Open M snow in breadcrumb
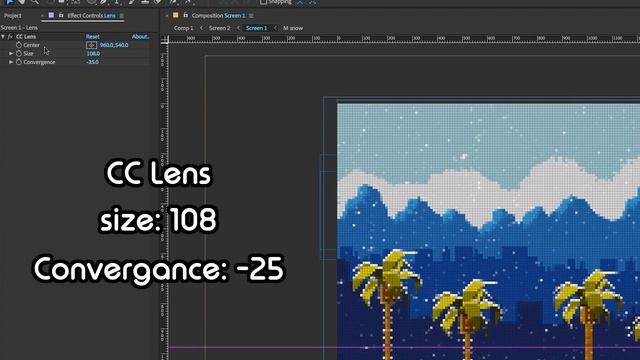 tap(293, 28)
